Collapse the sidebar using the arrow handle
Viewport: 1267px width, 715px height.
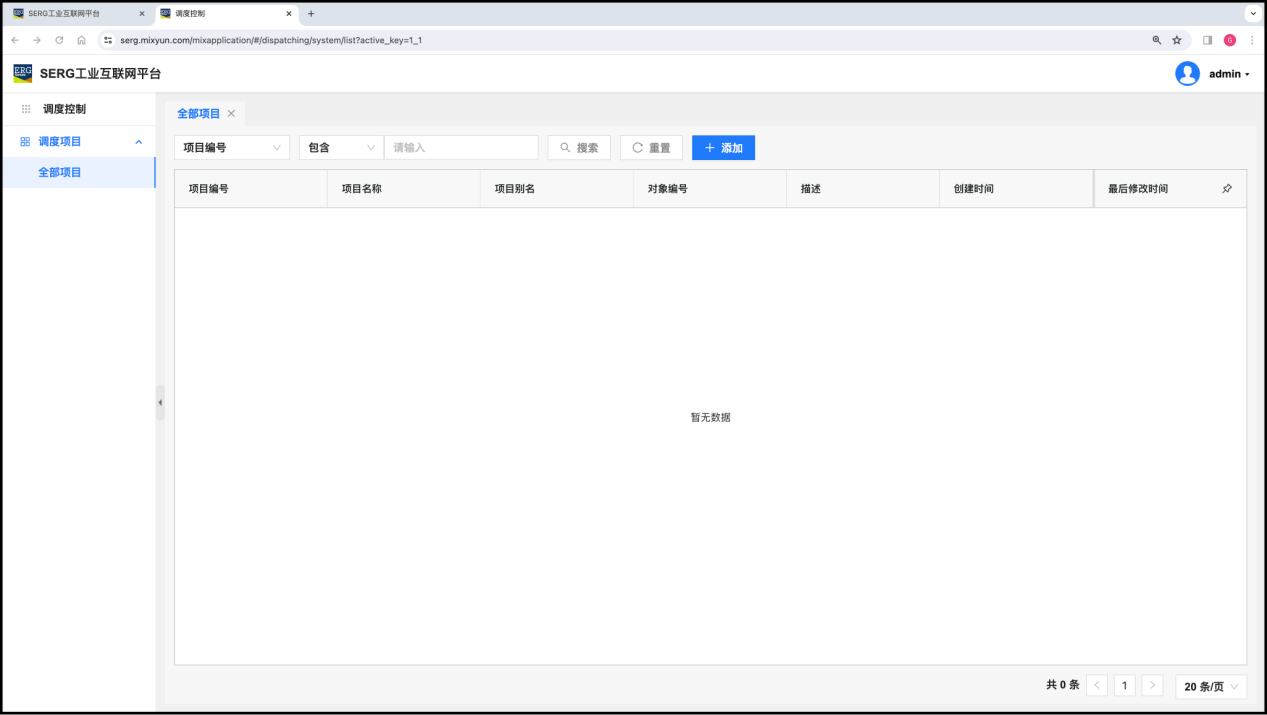click(160, 403)
